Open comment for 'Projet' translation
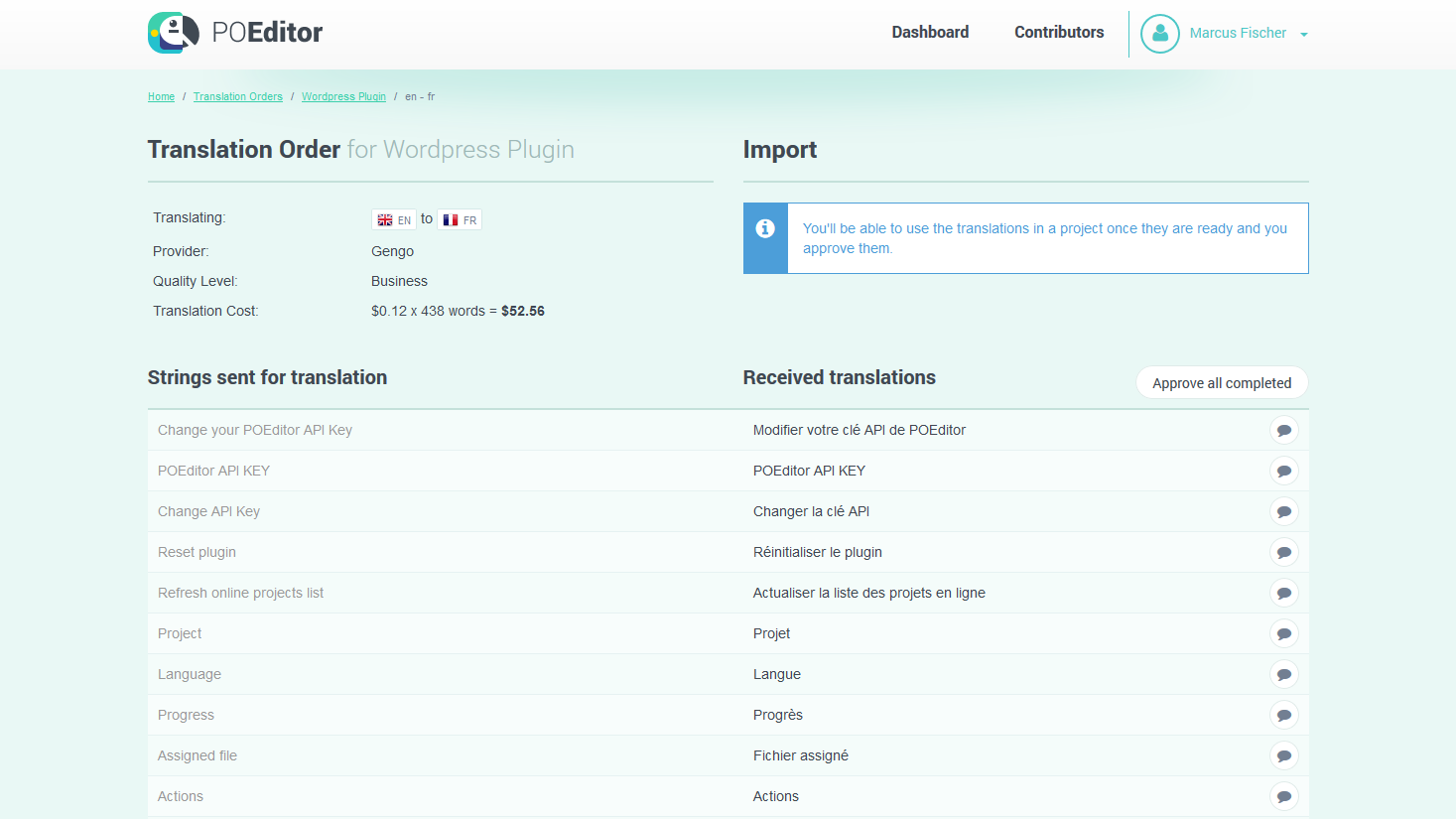 [x=1284, y=633]
